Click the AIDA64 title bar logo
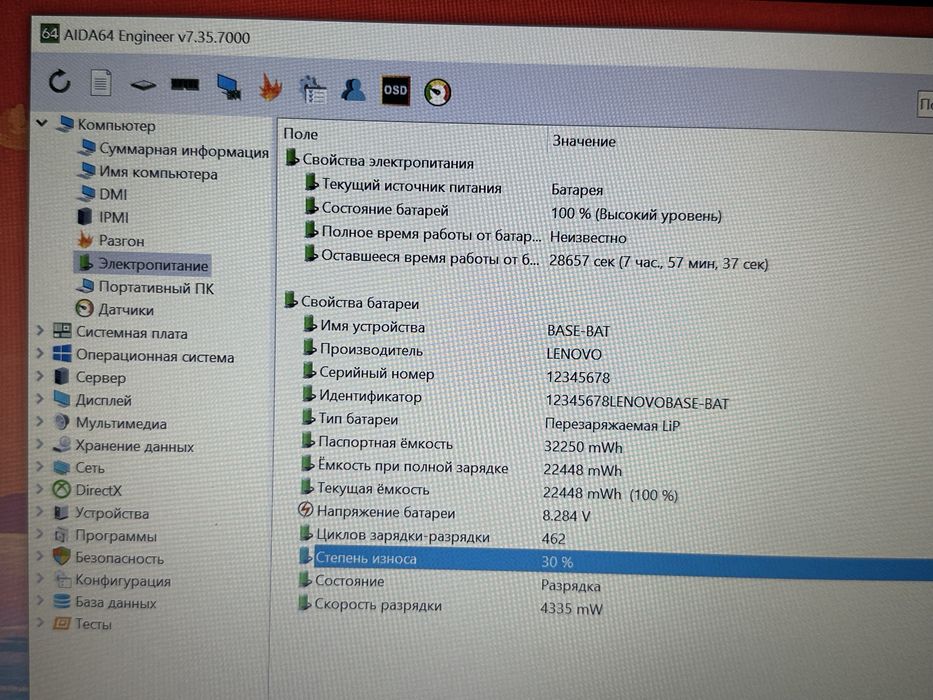Viewport: 933px width, 700px height. click(x=49, y=33)
